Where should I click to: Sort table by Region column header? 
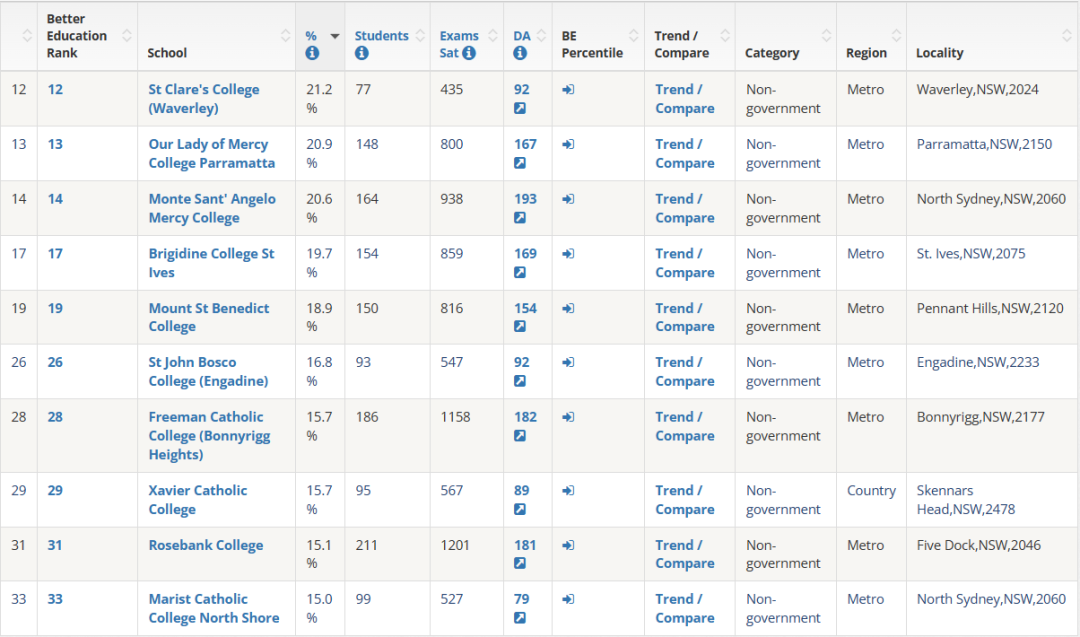coord(866,53)
